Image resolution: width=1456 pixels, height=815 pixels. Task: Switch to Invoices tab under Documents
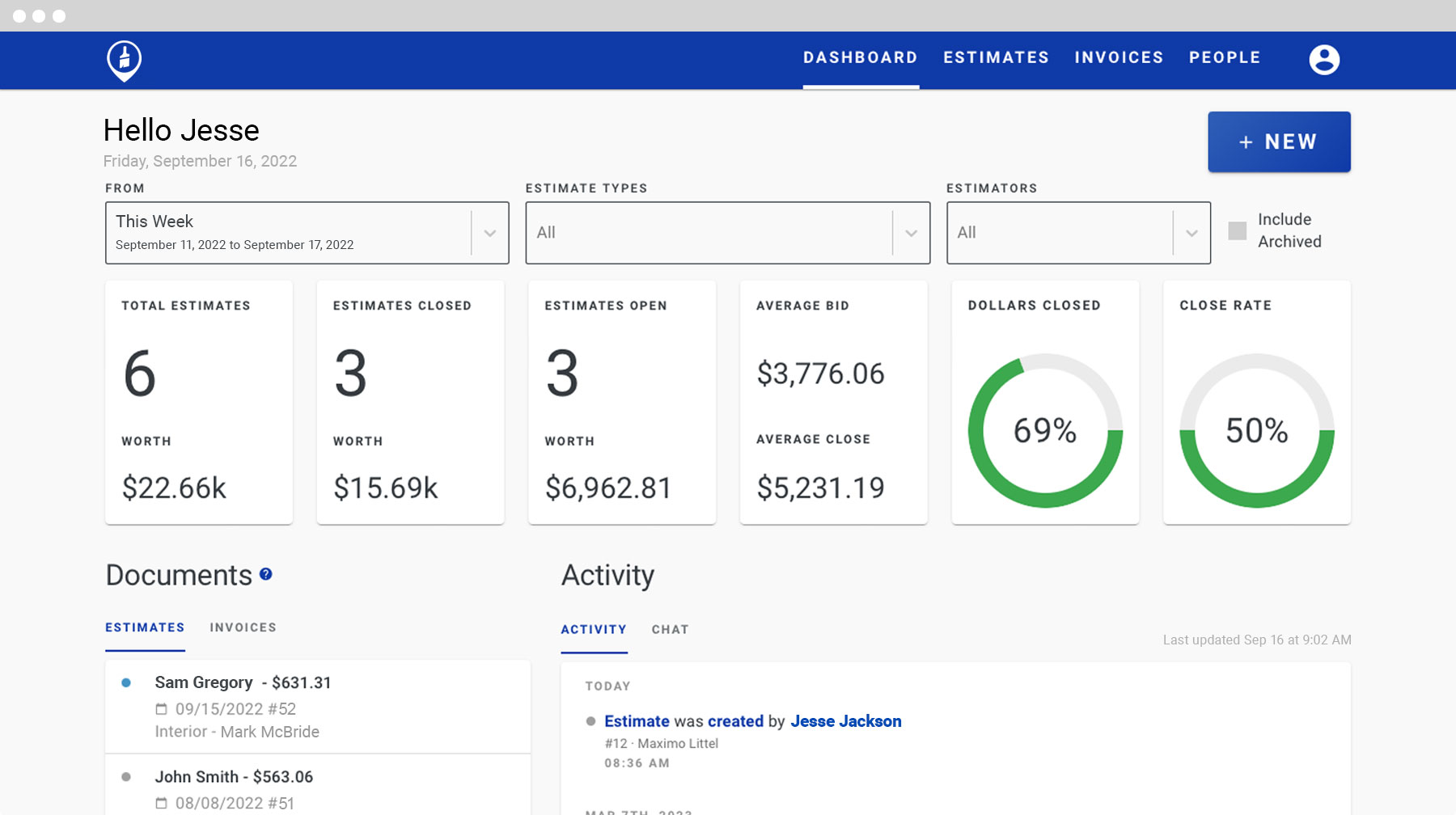[243, 627]
